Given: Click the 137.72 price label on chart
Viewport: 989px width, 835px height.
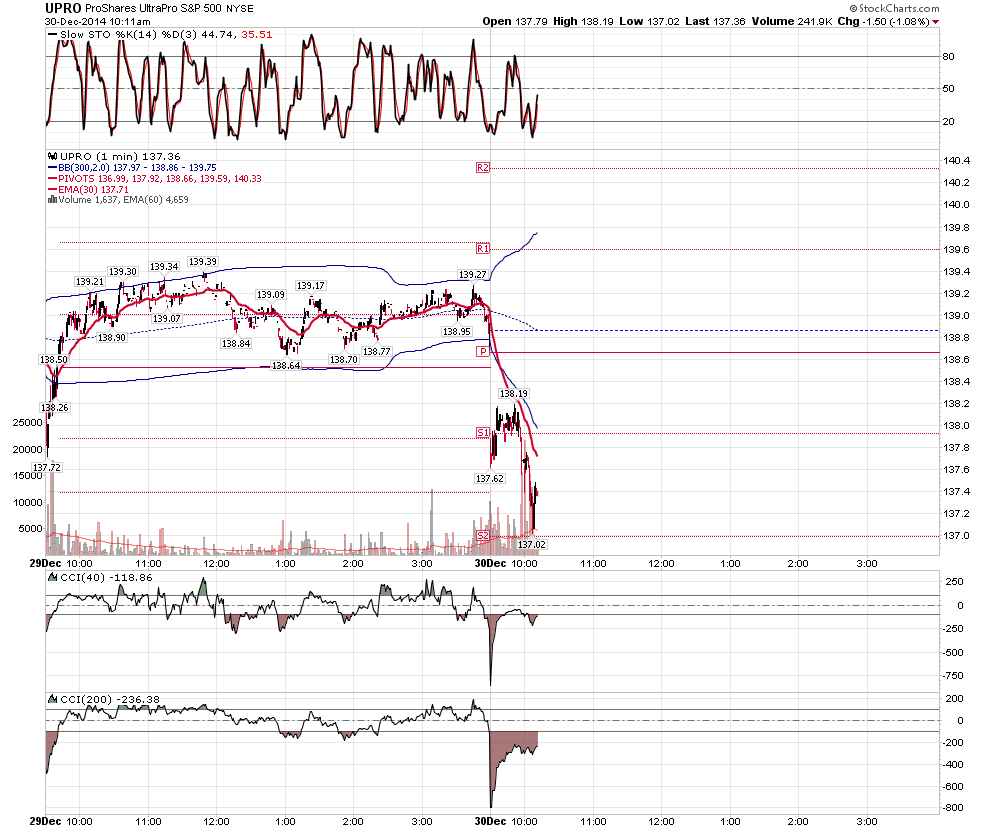Looking at the screenshot, I should pos(47,467).
